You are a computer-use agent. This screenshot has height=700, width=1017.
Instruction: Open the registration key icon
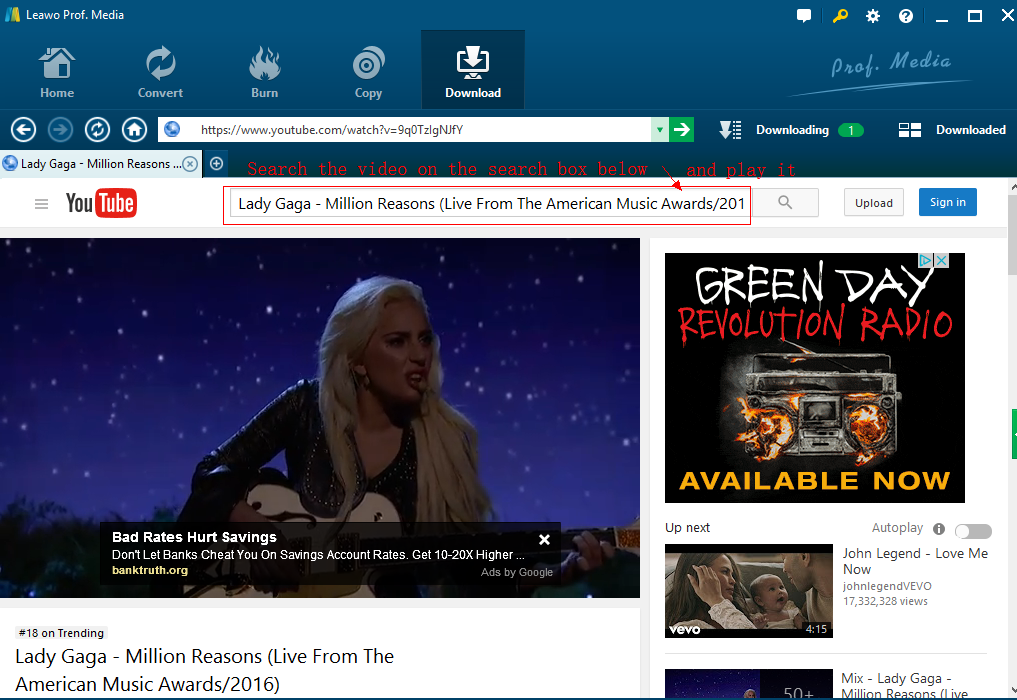tap(840, 16)
